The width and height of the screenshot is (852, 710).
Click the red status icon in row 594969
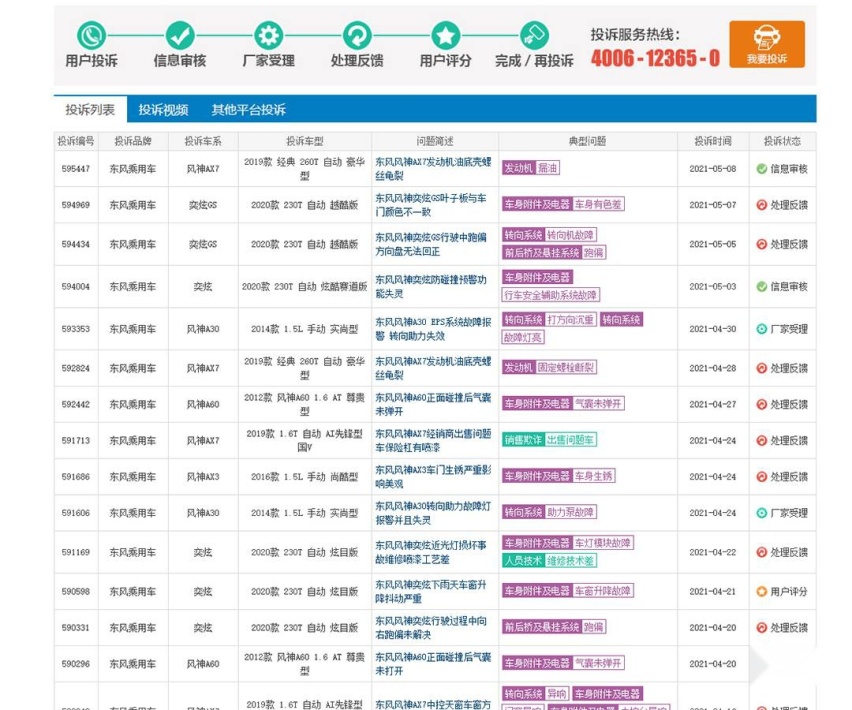pos(761,205)
